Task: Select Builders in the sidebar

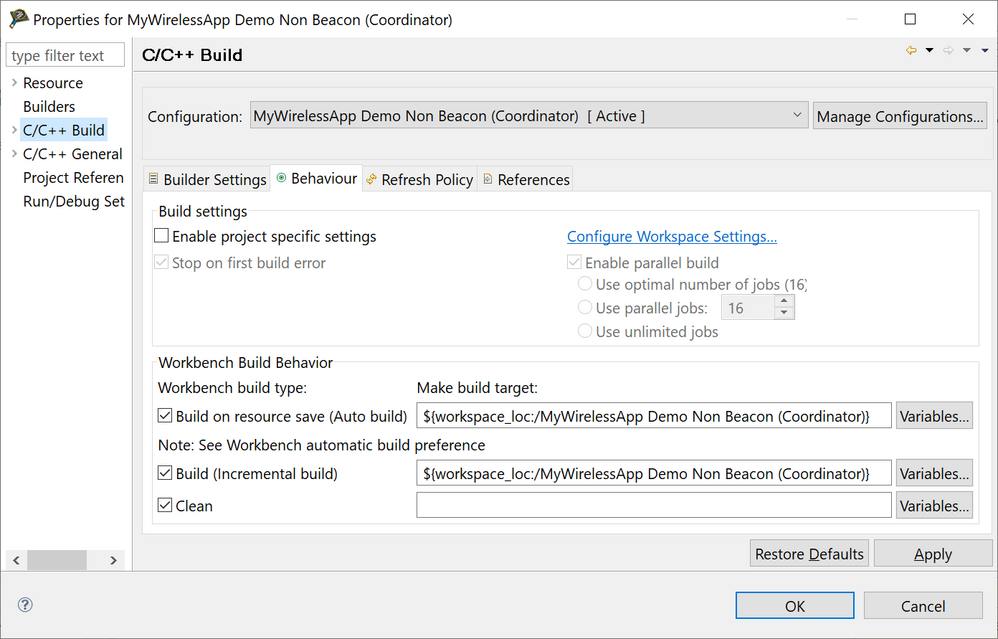Action: click(49, 107)
